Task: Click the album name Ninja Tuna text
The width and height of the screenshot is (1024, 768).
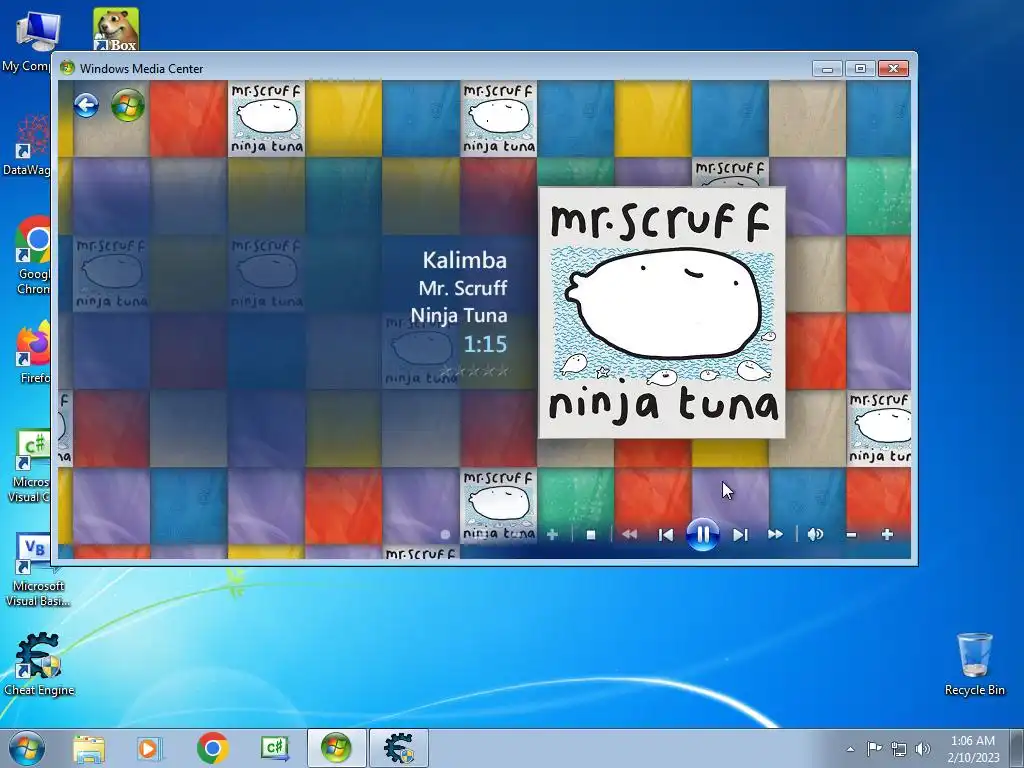Action: tap(458, 315)
